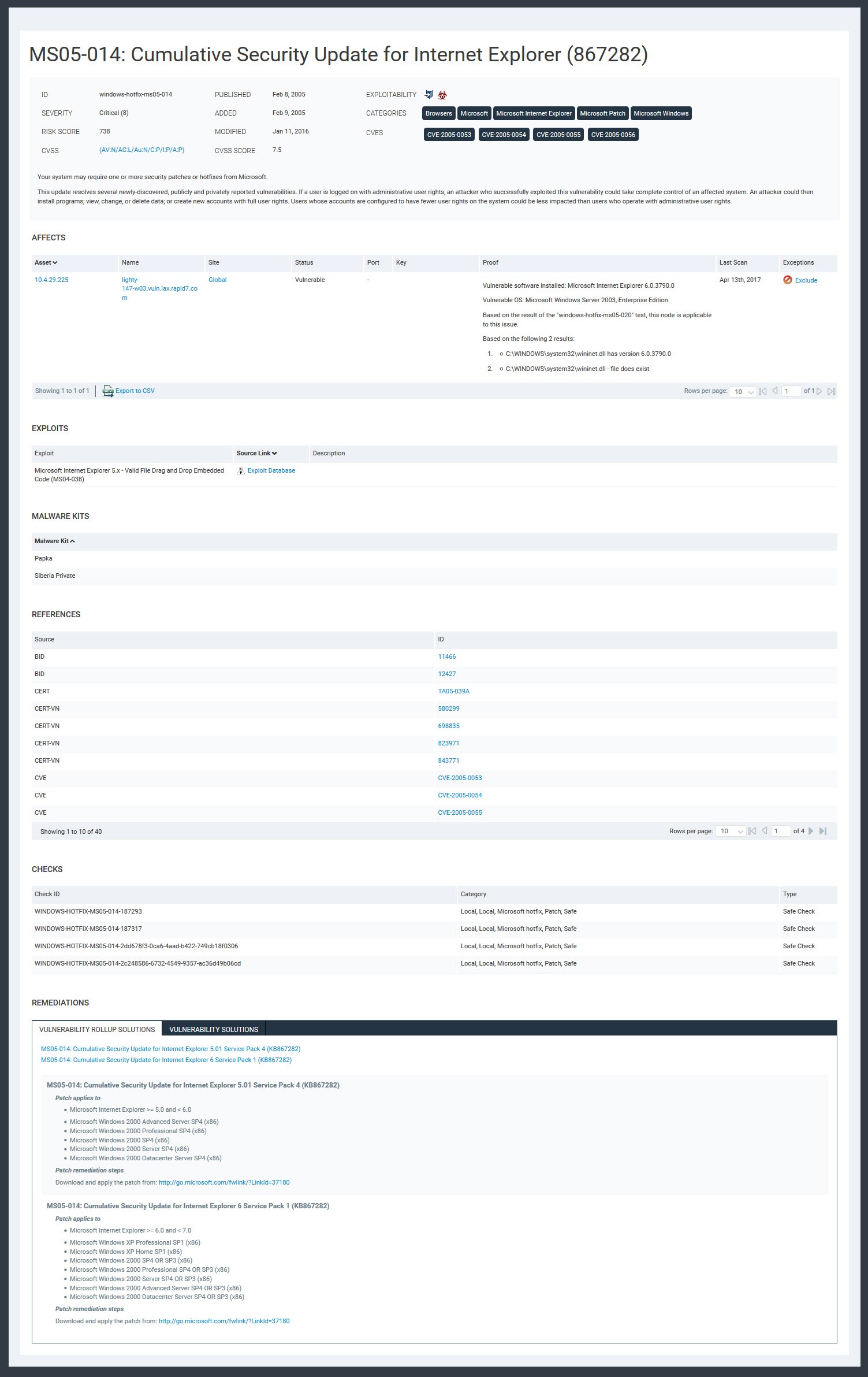Image resolution: width=868 pixels, height=1377 pixels.
Task: Click the Exclude exception icon
Action: pyautogui.click(x=787, y=280)
